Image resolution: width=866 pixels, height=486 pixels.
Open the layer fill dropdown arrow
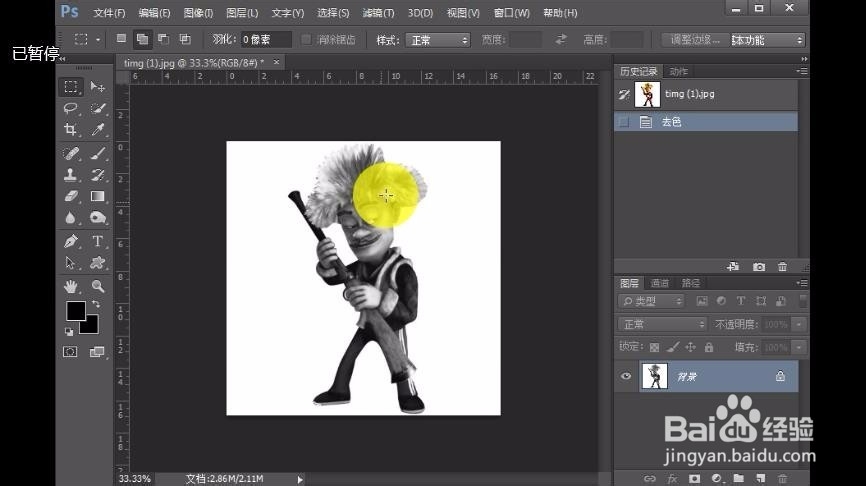pos(799,347)
